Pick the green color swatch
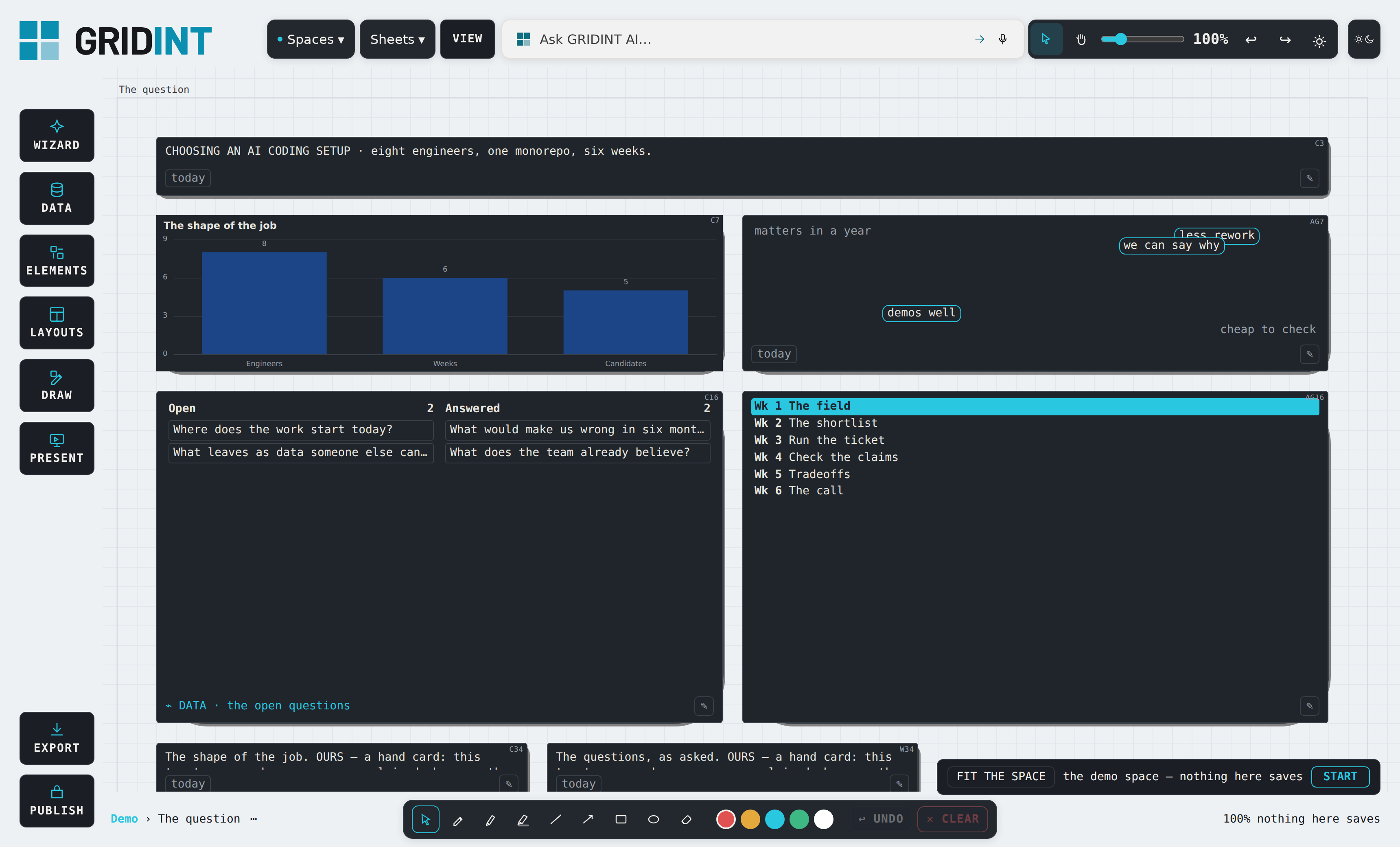 [x=799, y=819]
